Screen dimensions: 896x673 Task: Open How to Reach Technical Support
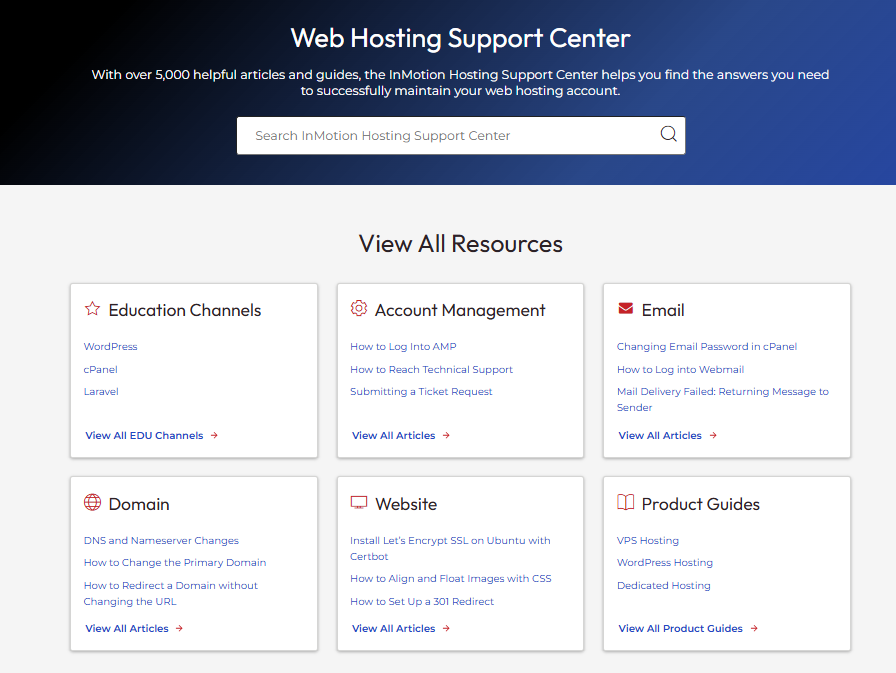coord(431,369)
